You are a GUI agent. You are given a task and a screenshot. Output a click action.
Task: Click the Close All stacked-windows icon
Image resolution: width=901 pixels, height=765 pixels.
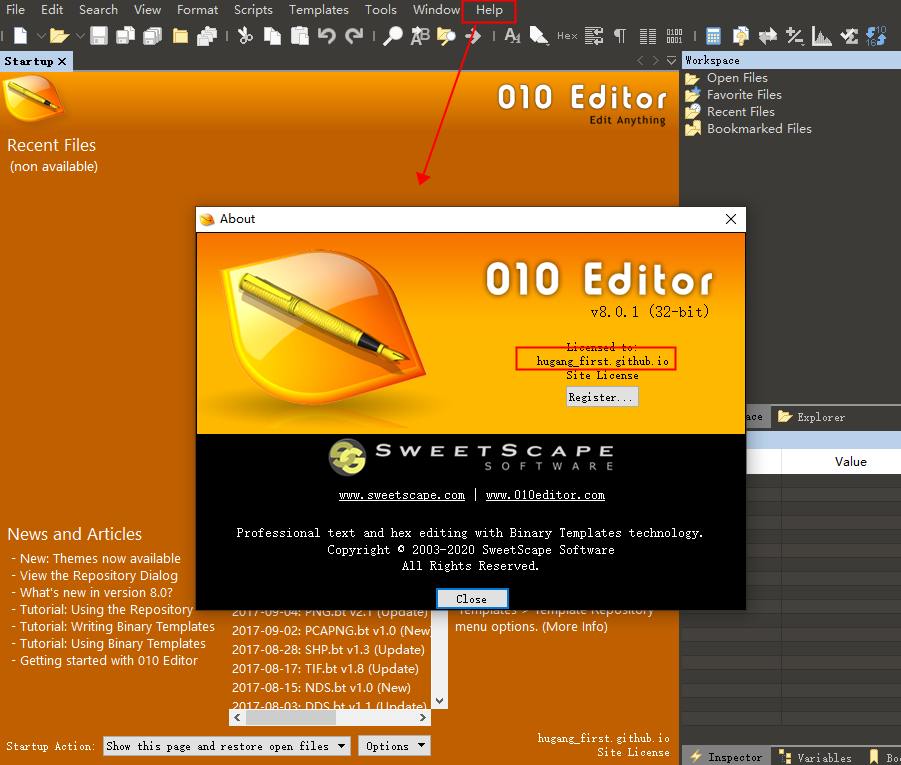pos(207,36)
